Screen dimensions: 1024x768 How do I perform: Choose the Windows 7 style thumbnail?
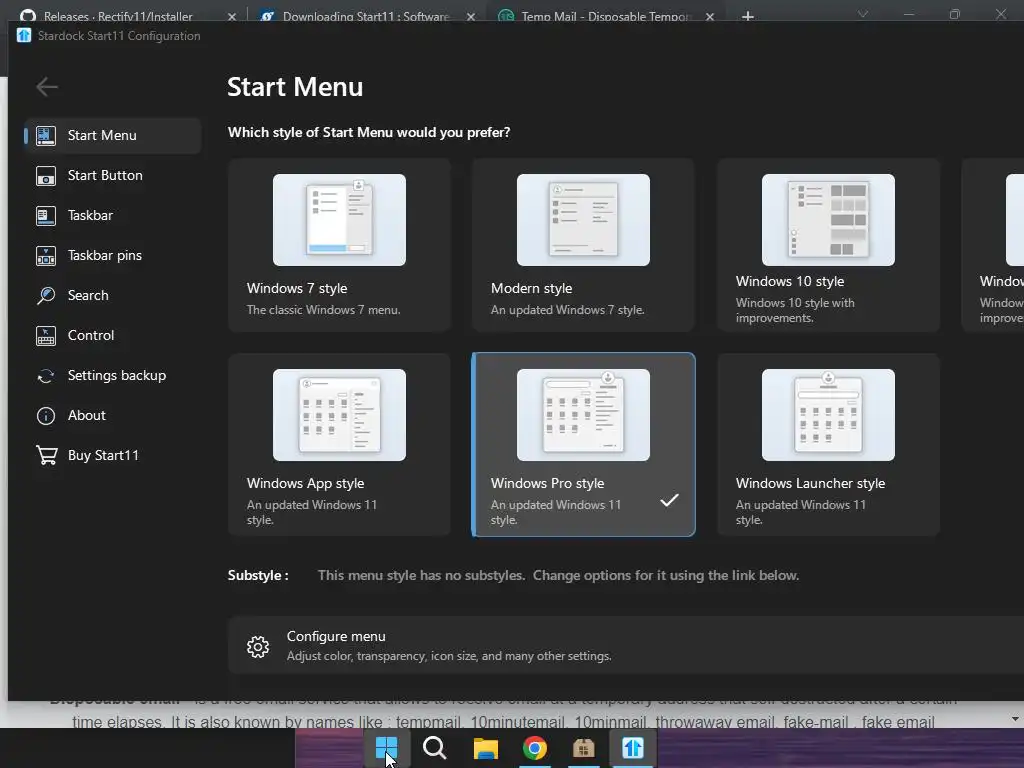click(x=339, y=219)
